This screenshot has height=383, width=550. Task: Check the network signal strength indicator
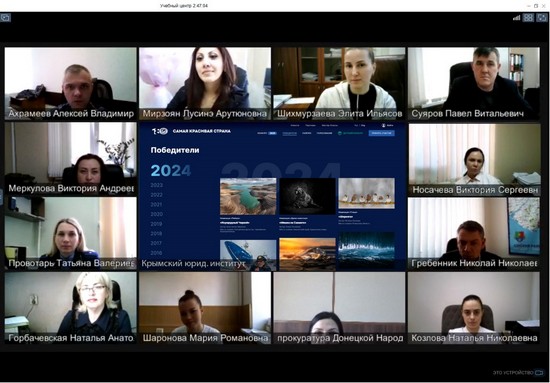[516, 18]
